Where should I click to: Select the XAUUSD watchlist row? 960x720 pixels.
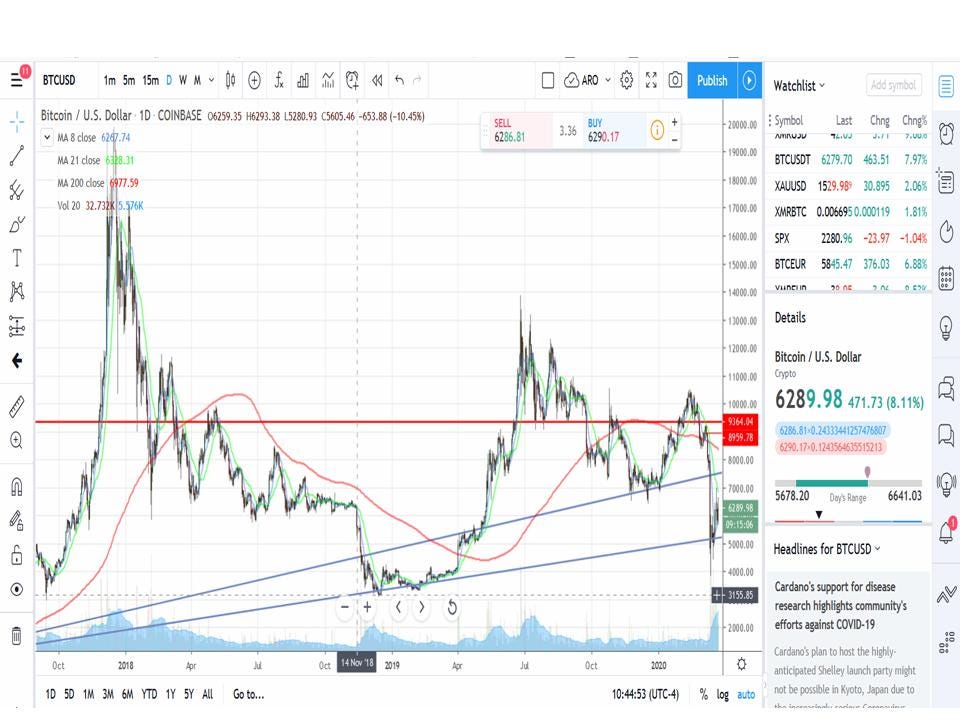coord(850,186)
